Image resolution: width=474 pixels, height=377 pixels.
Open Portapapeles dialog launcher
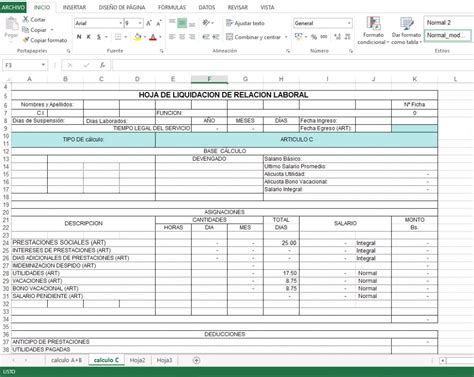point(68,51)
